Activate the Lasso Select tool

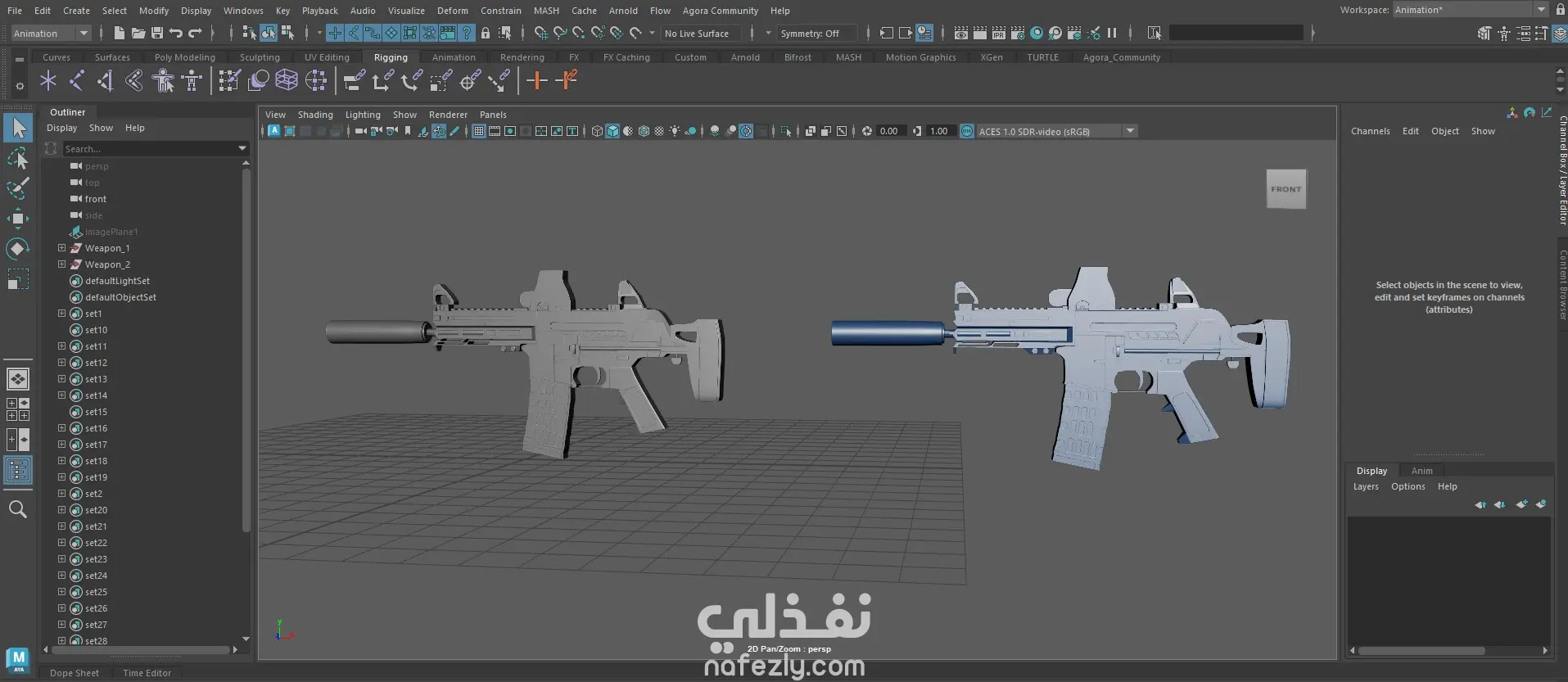point(18,159)
